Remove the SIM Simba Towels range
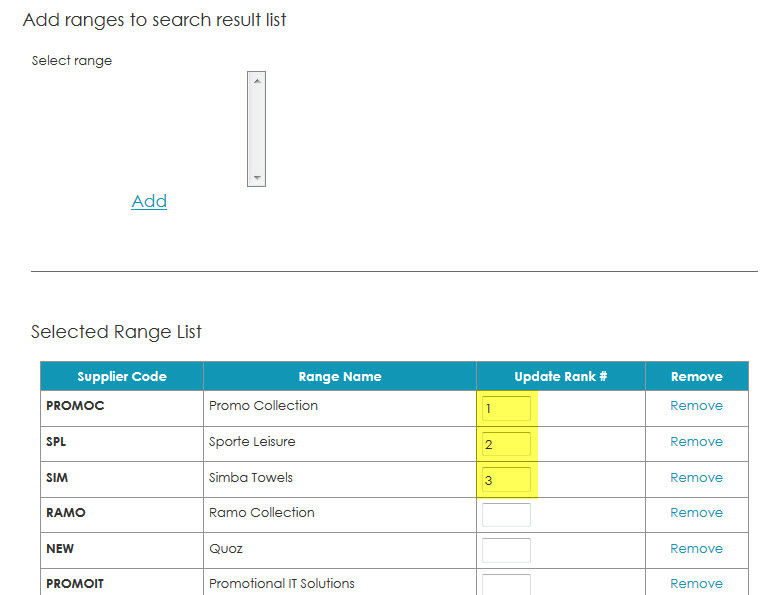This screenshot has width=770, height=595. pyautogui.click(x=696, y=477)
